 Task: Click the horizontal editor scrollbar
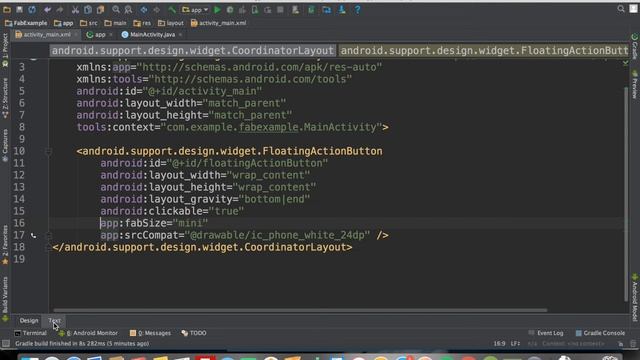click(x=300, y=310)
